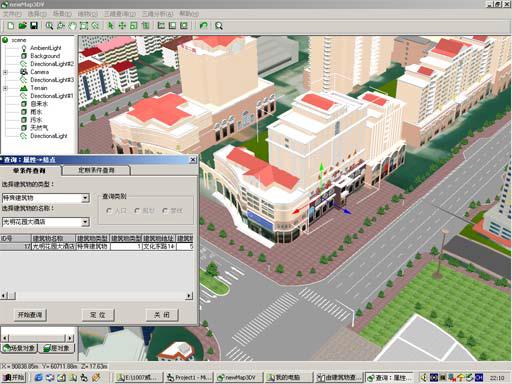Switch to the 定制条件查询 tab
The height and width of the screenshot is (384, 512).
(96, 170)
